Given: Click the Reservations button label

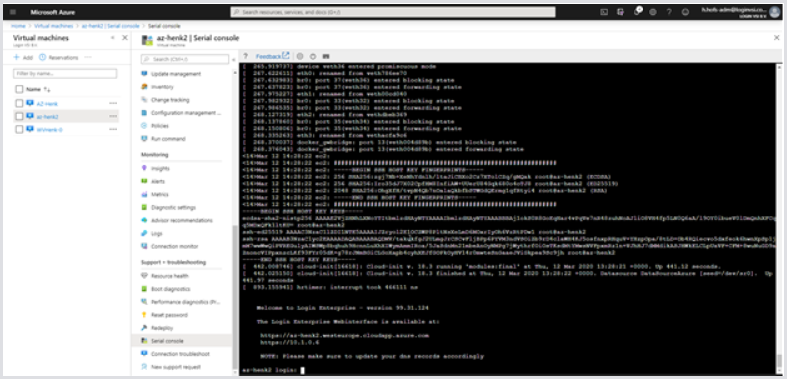Looking at the screenshot, I should (x=63, y=57).
